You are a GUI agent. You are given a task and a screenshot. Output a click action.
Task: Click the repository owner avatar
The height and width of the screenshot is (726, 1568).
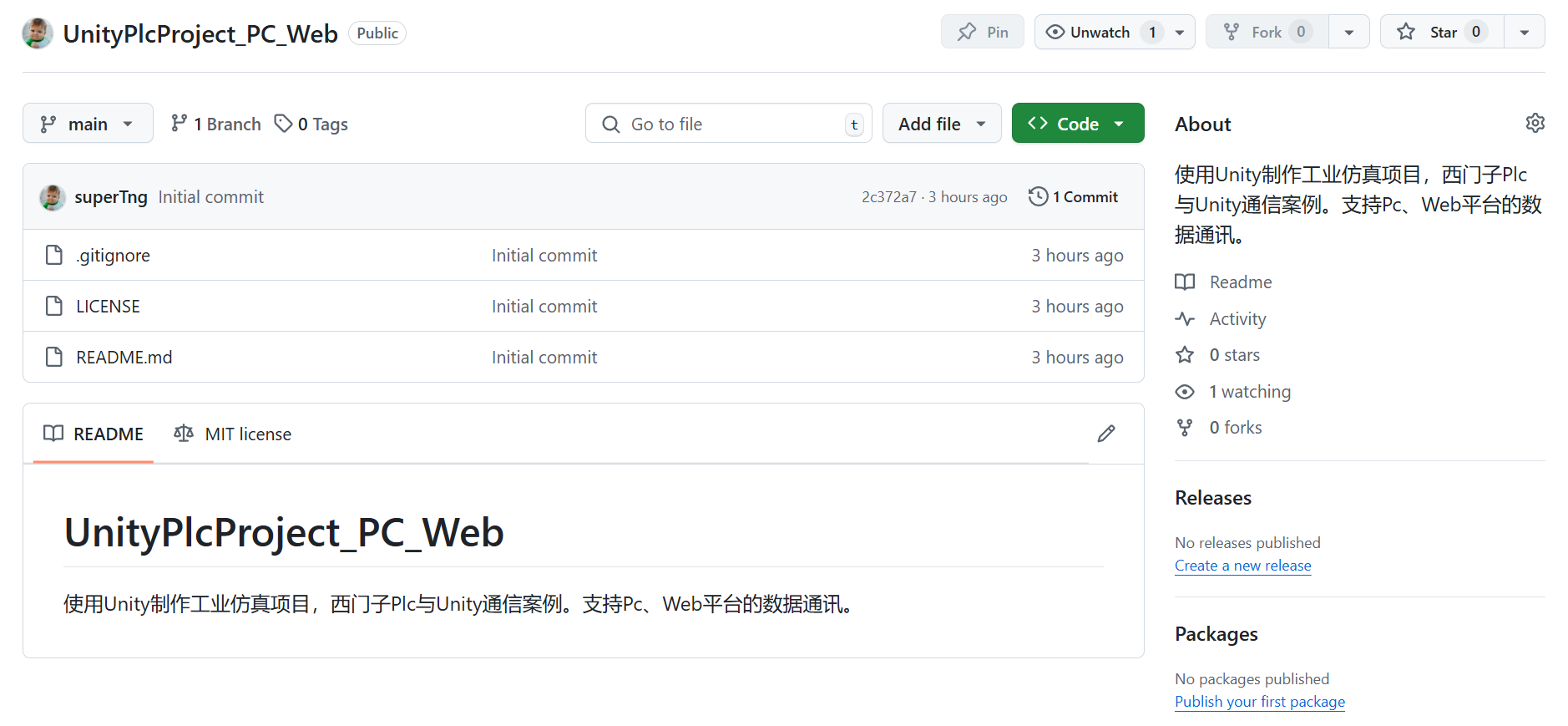pos(38,33)
